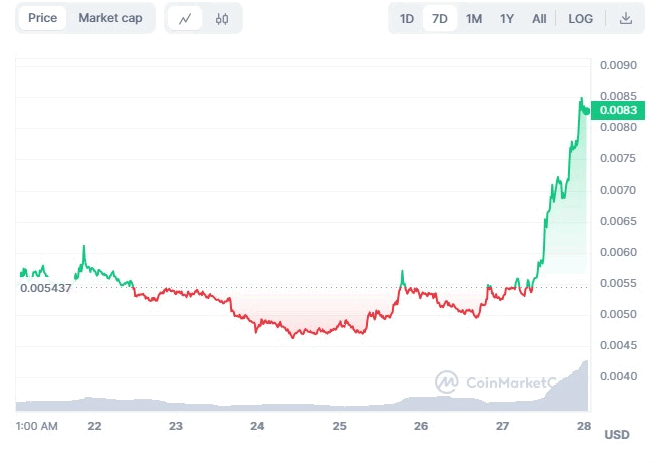Viewport: 659px width, 463px height.
Task: Download the chart data
Action: point(626,18)
